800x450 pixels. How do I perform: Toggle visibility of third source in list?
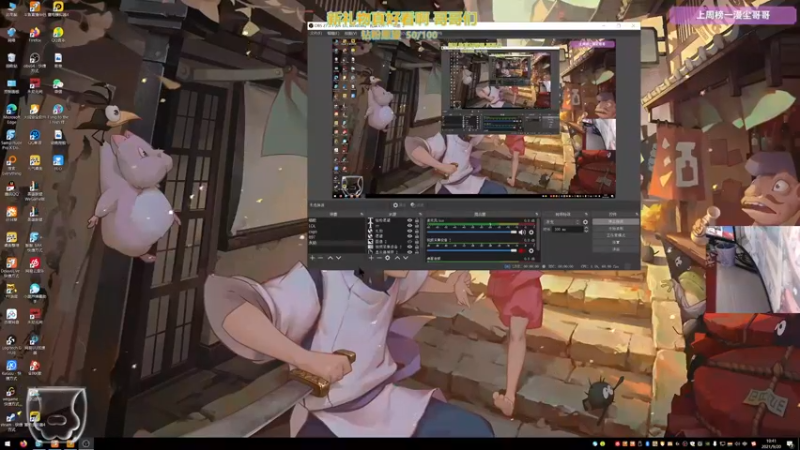pos(410,231)
